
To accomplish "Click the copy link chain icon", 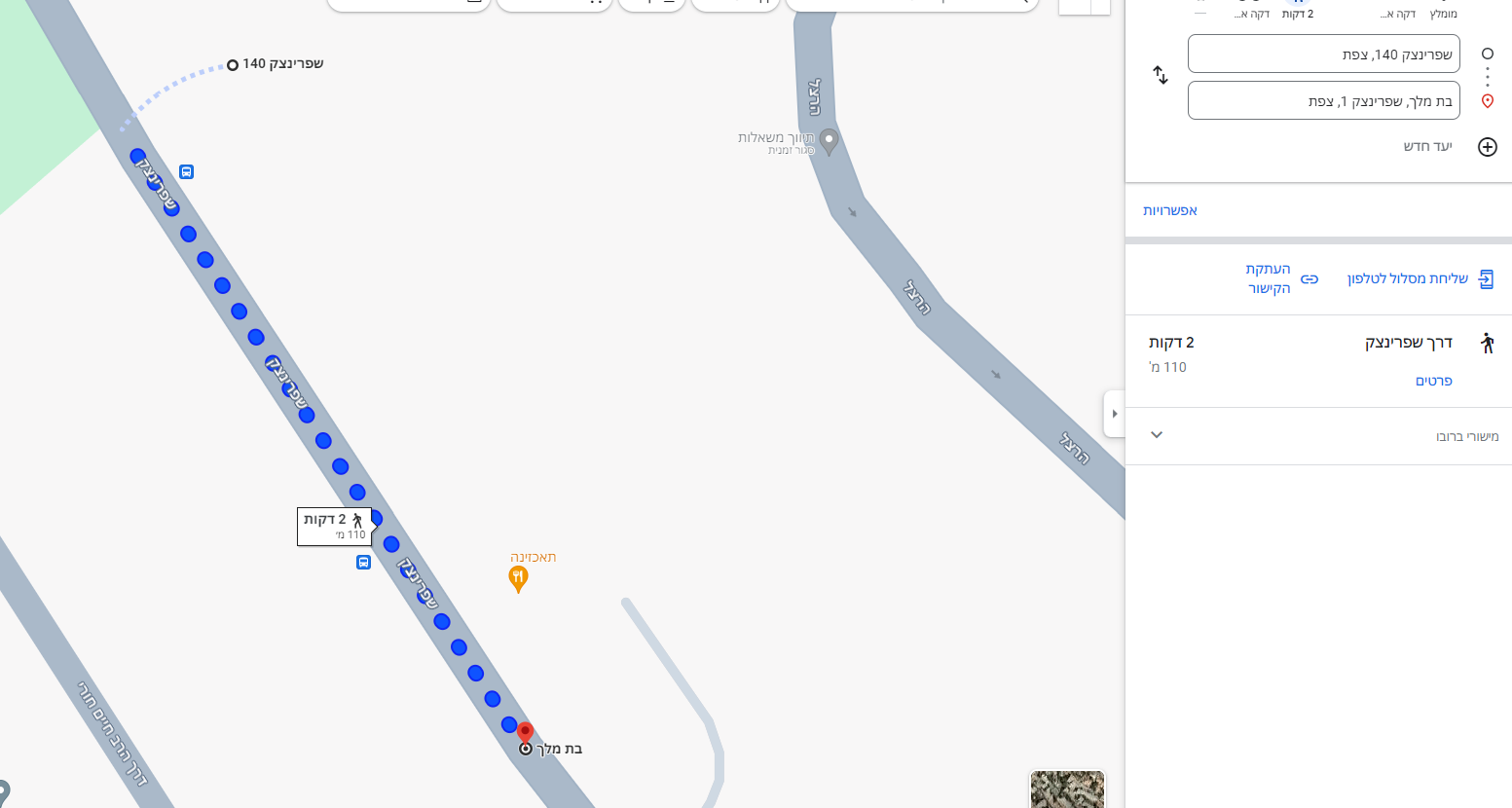I will click(x=1309, y=279).
